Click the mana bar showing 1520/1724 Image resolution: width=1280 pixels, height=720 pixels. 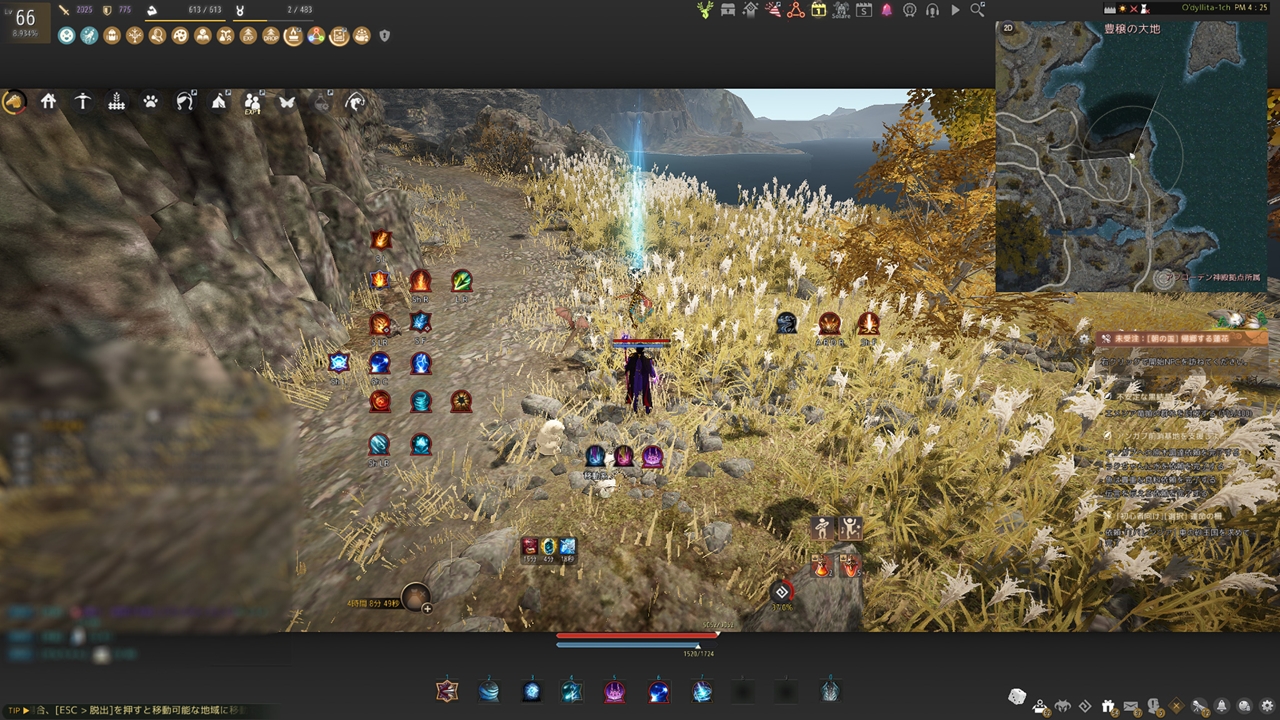point(637,645)
